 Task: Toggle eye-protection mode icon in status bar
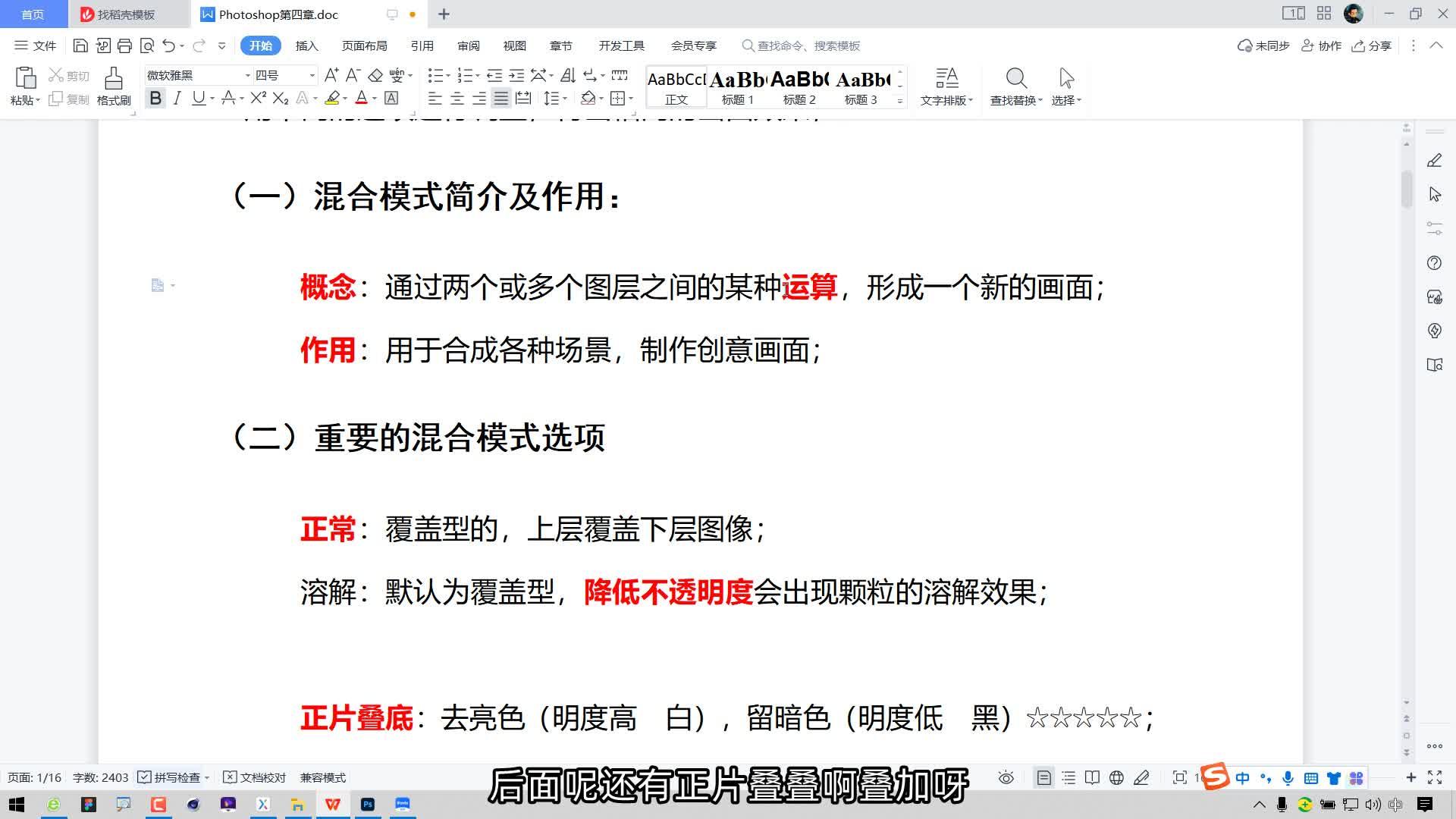[1006, 777]
